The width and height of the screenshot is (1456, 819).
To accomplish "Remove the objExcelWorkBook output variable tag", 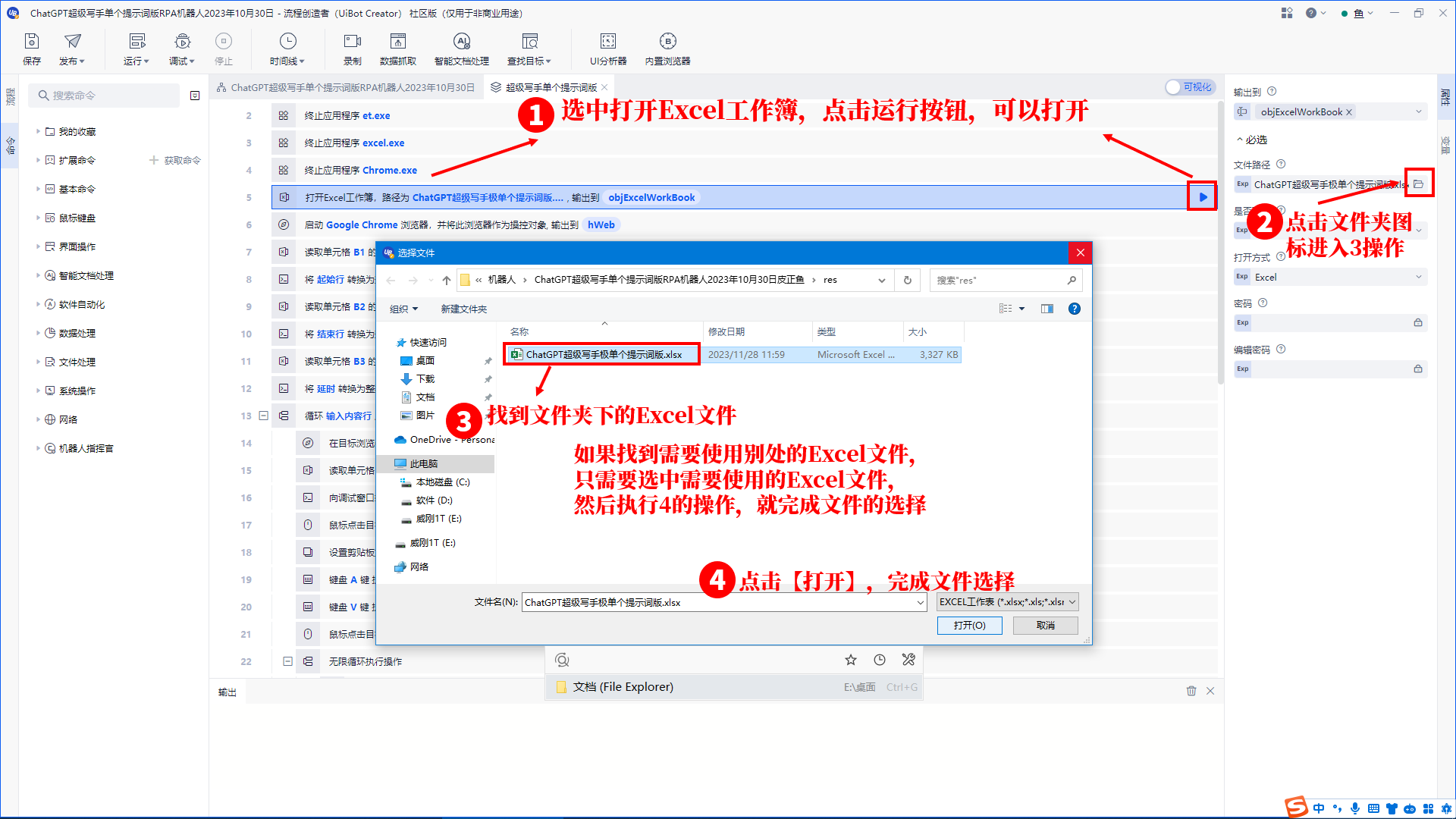I will click(1349, 112).
